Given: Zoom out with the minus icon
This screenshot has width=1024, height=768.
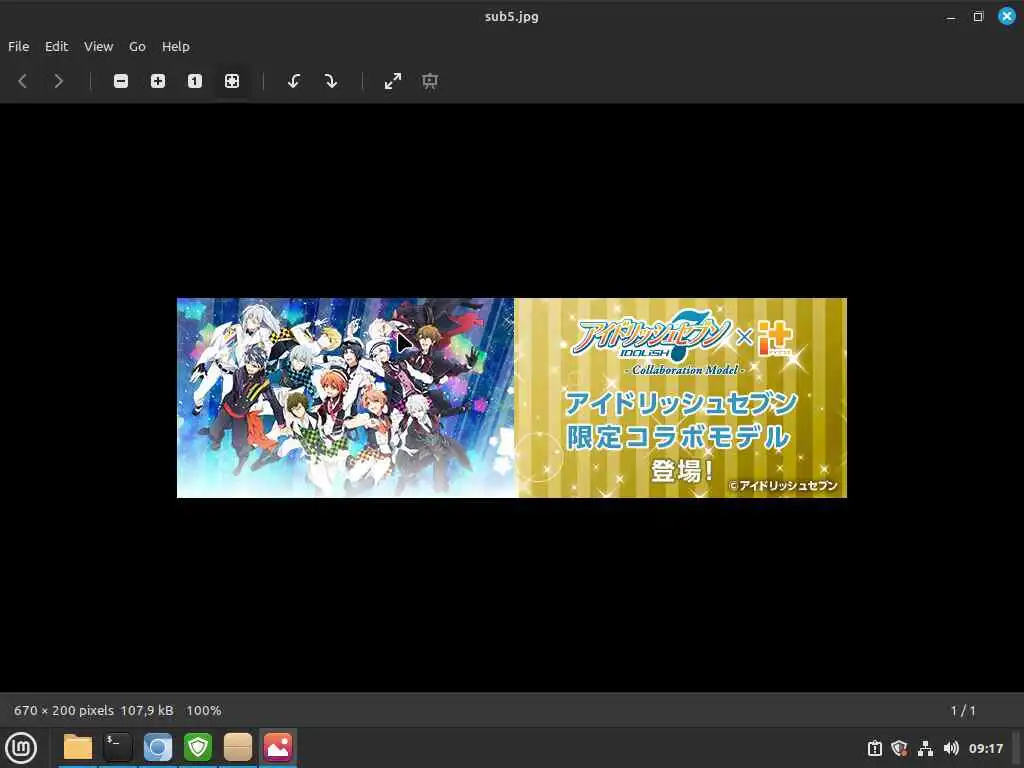Looking at the screenshot, I should (x=121, y=81).
